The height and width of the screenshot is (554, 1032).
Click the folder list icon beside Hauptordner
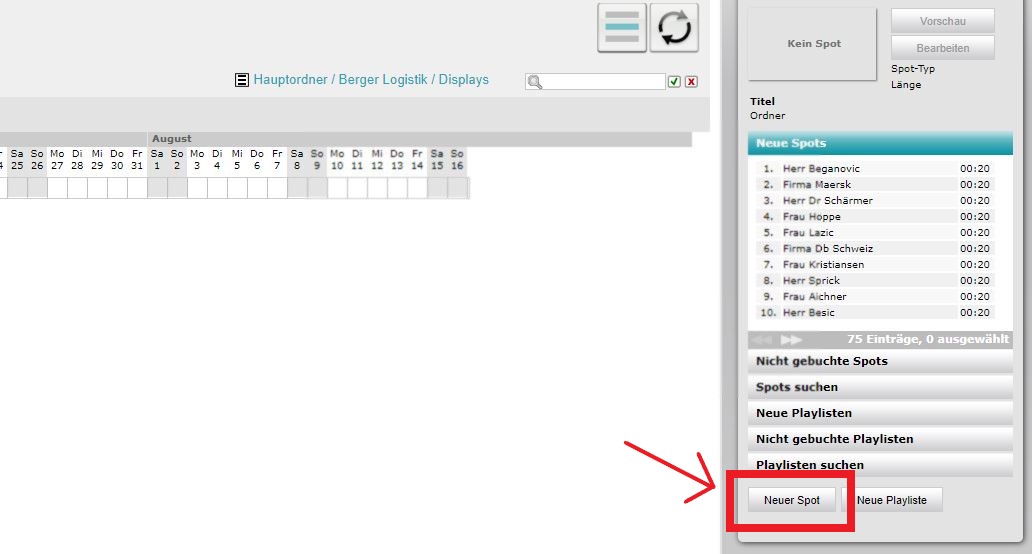(x=242, y=80)
